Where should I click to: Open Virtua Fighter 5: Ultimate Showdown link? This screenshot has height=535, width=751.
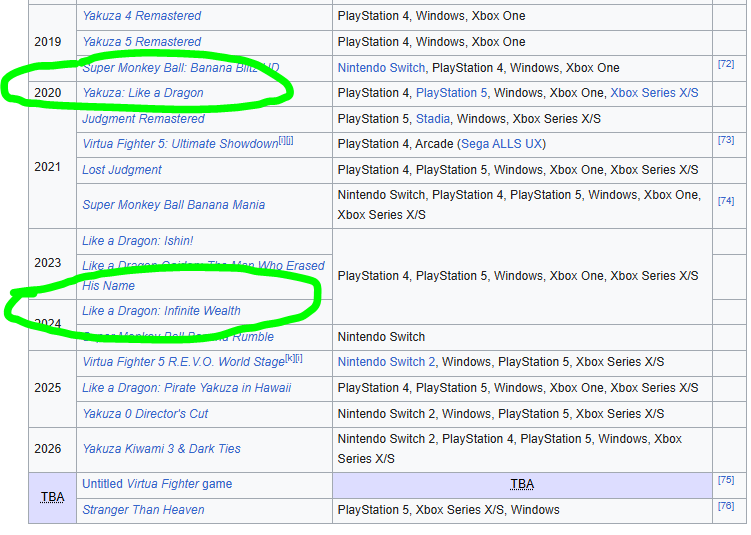click(x=180, y=144)
